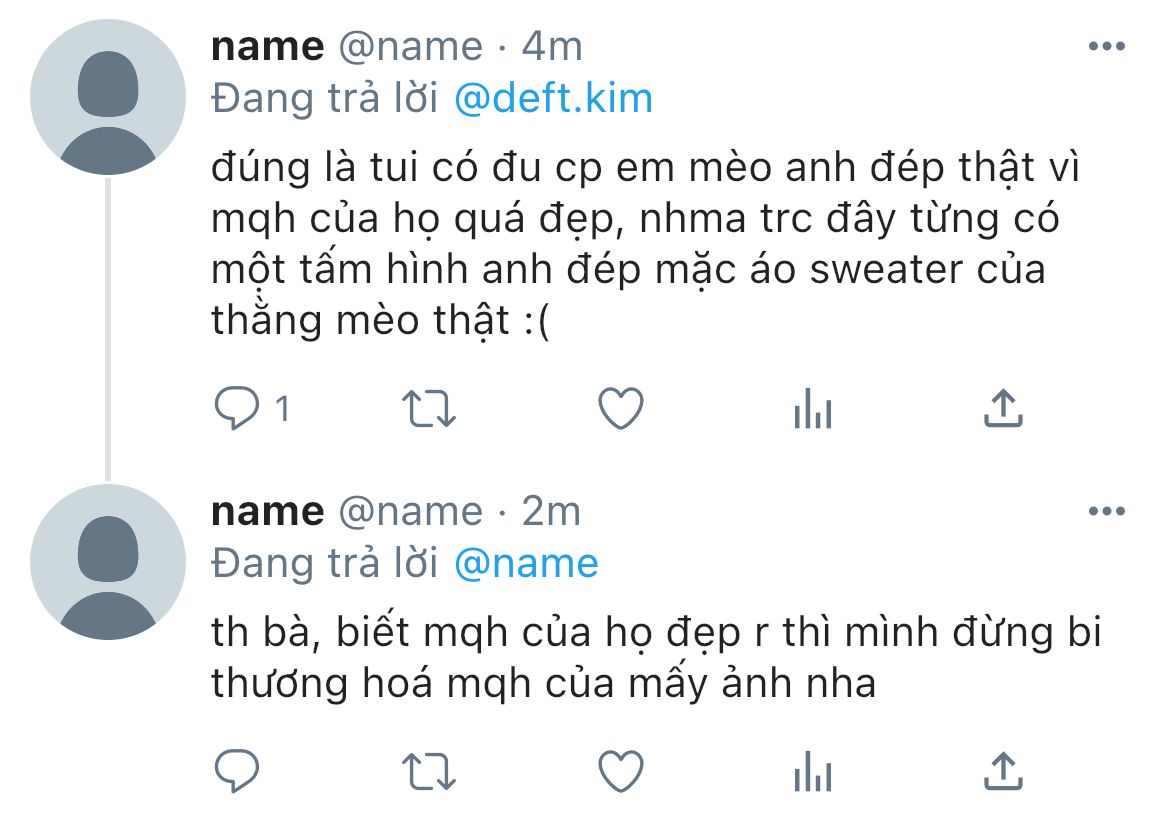Share the first tweet via upload icon
The height and width of the screenshot is (817, 1170).
(1004, 408)
